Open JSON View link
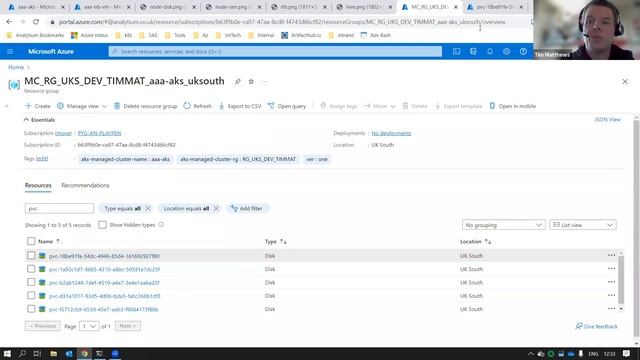The height and width of the screenshot is (360, 640). (607, 120)
